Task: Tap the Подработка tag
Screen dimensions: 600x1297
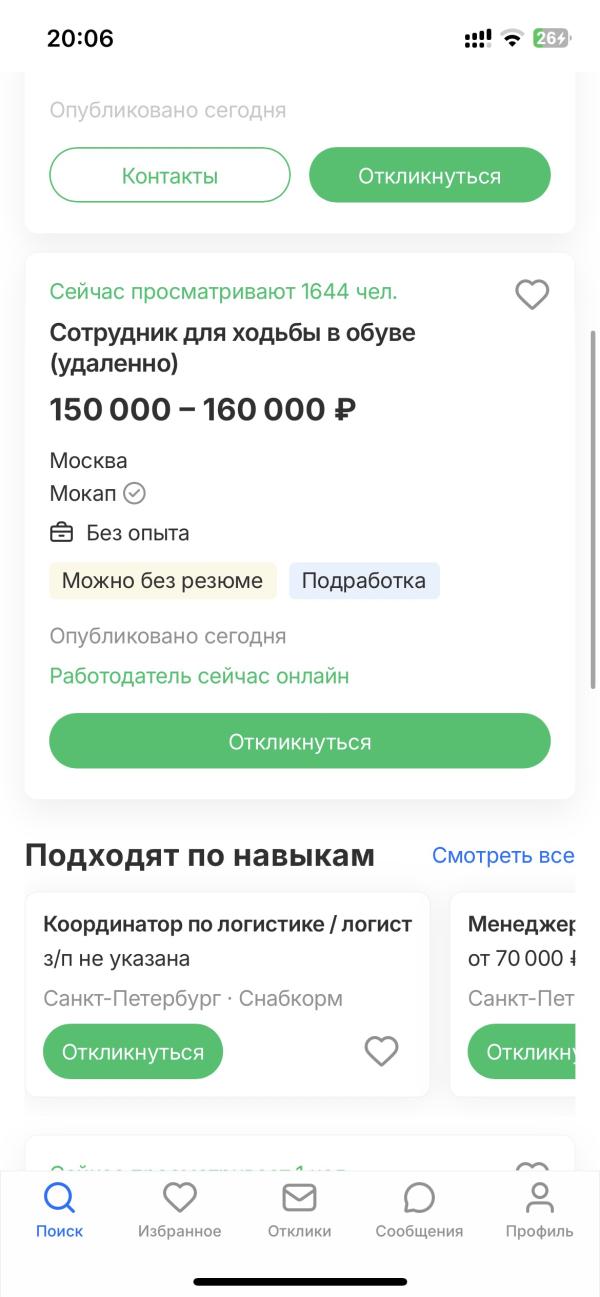Action: (364, 581)
